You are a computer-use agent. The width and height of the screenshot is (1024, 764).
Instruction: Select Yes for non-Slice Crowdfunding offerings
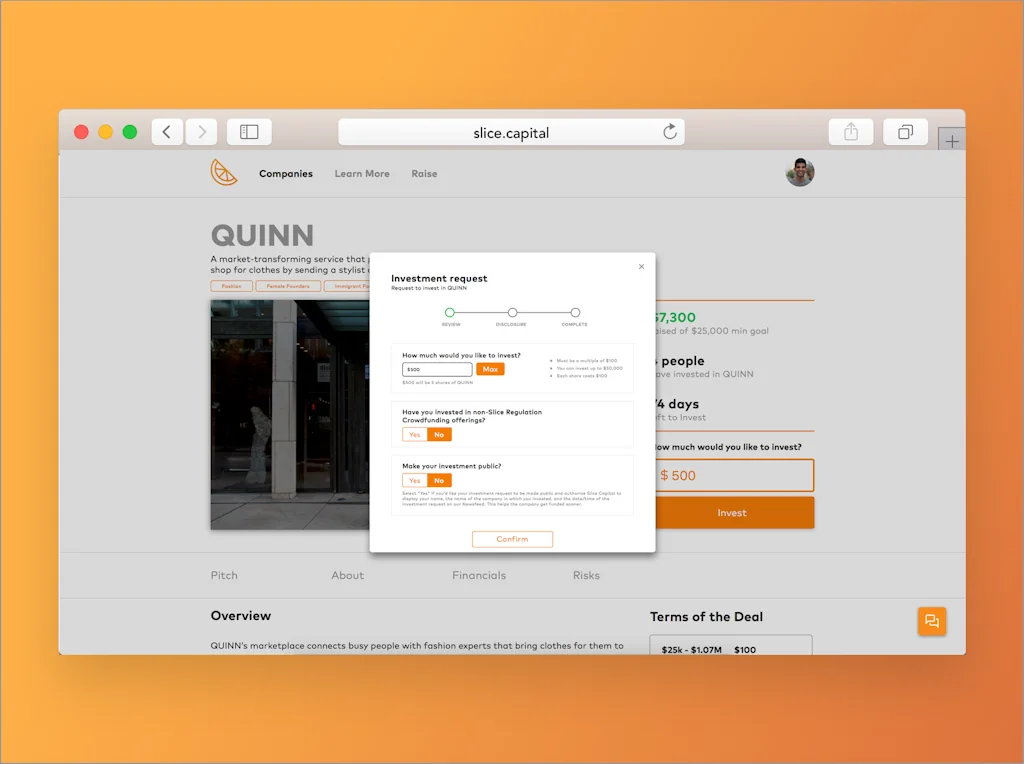[x=414, y=434]
